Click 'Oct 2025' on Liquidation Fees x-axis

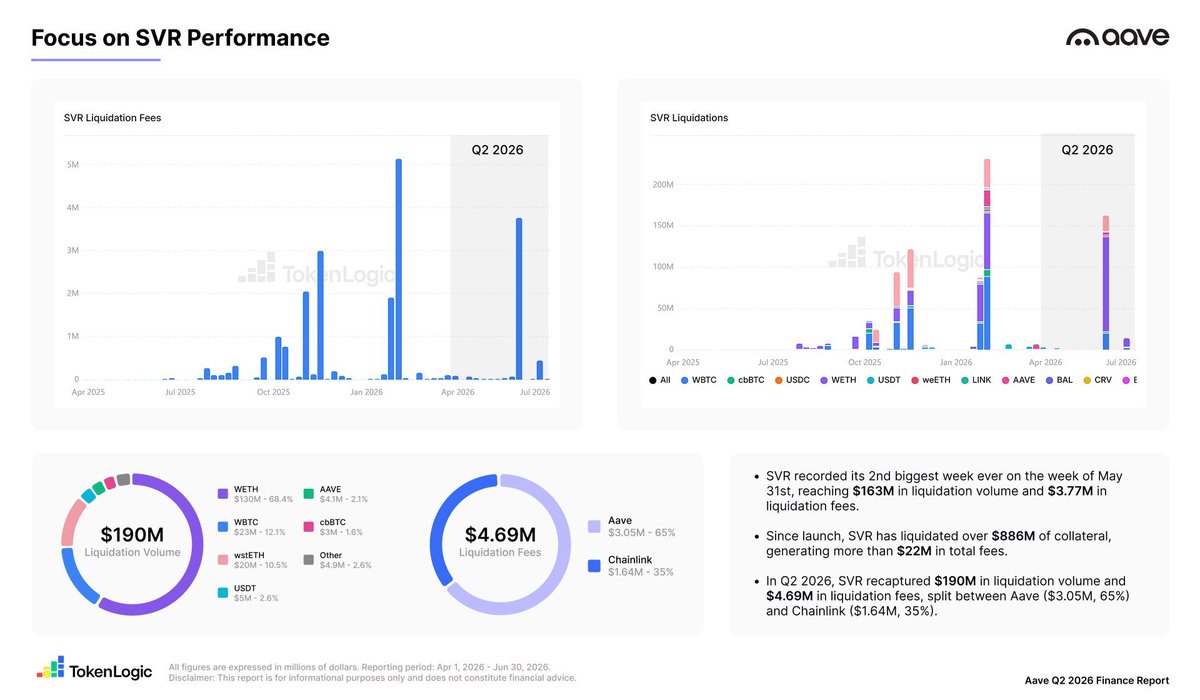(272, 392)
